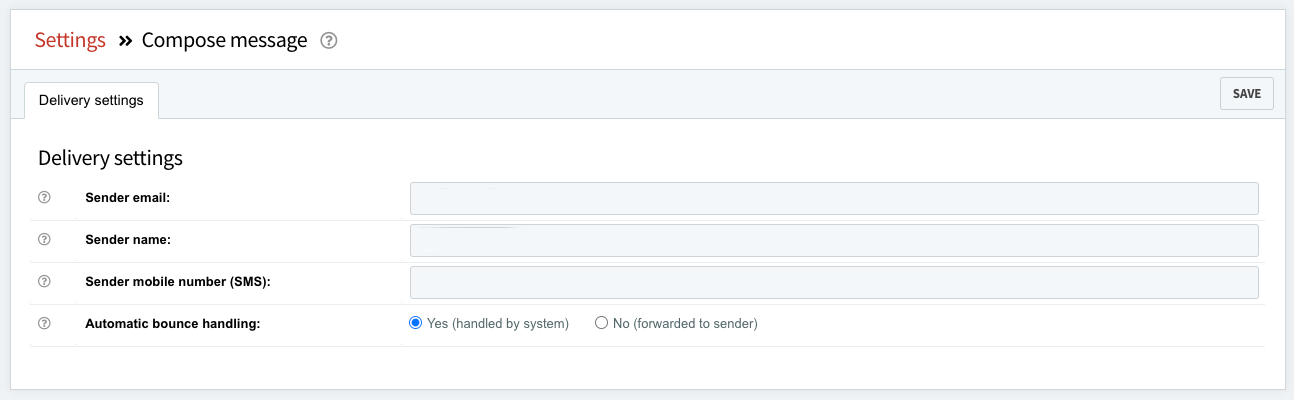Open help icon beside Compose message title
Image resolution: width=1294 pixels, height=400 pixels.
point(329,41)
